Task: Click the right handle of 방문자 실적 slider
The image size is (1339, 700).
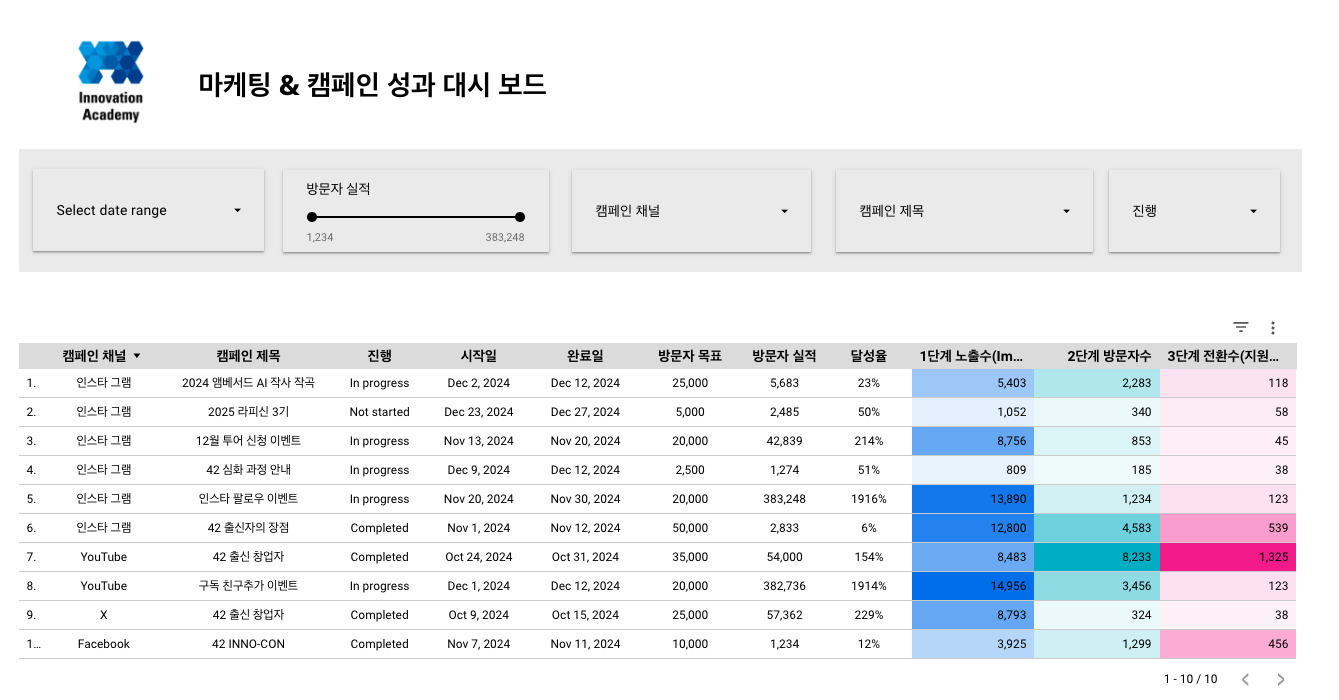Action: [519, 217]
